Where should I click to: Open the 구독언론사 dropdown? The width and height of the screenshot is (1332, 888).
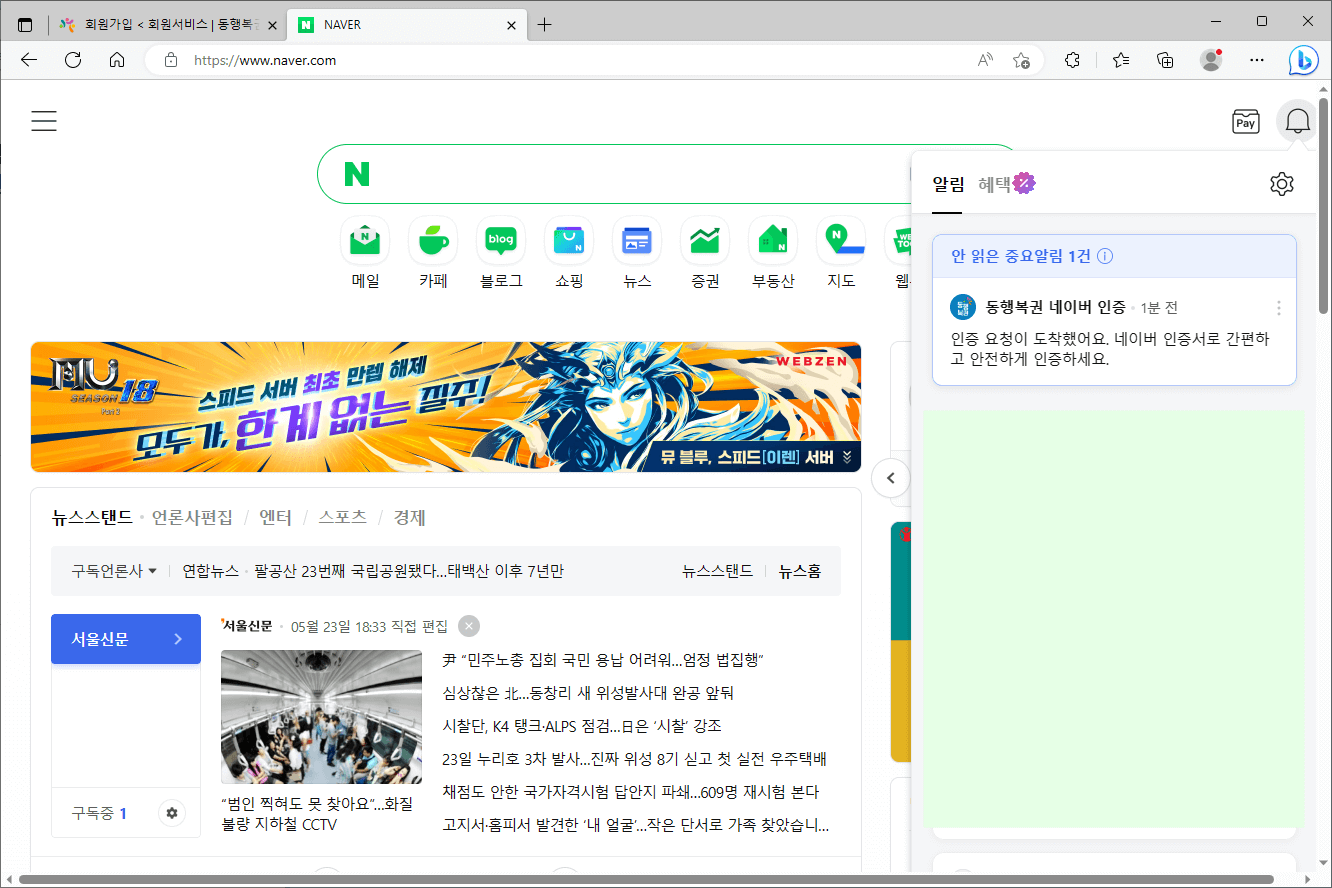pos(111,570)
